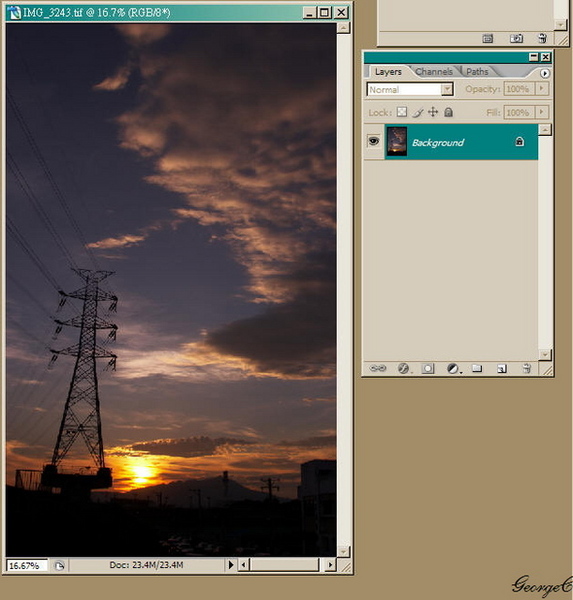Viewport: 573px width, 600px height.
Task: Click the Add layer style icon
Action: coord(403,368)
